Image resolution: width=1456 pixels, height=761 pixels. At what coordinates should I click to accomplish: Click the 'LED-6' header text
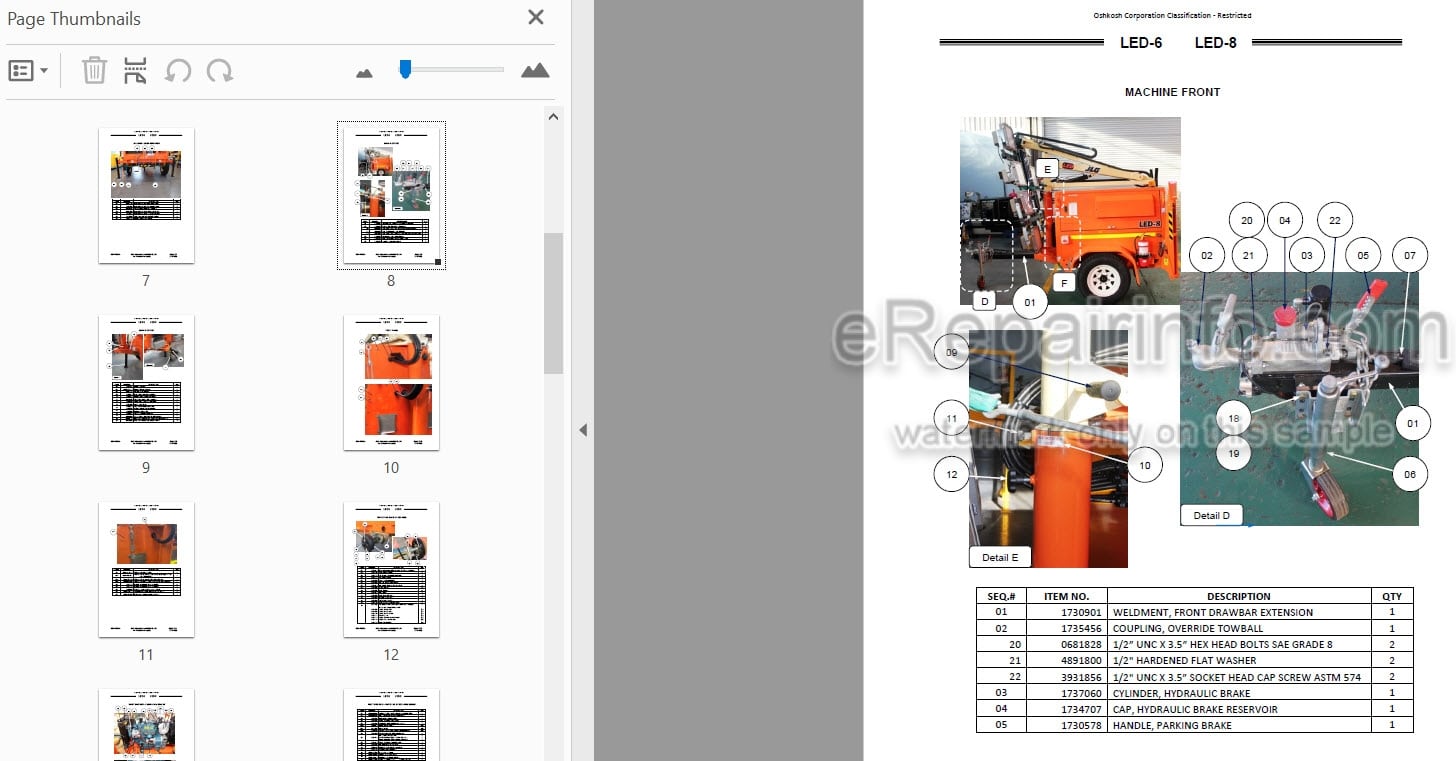[1140, 43]
